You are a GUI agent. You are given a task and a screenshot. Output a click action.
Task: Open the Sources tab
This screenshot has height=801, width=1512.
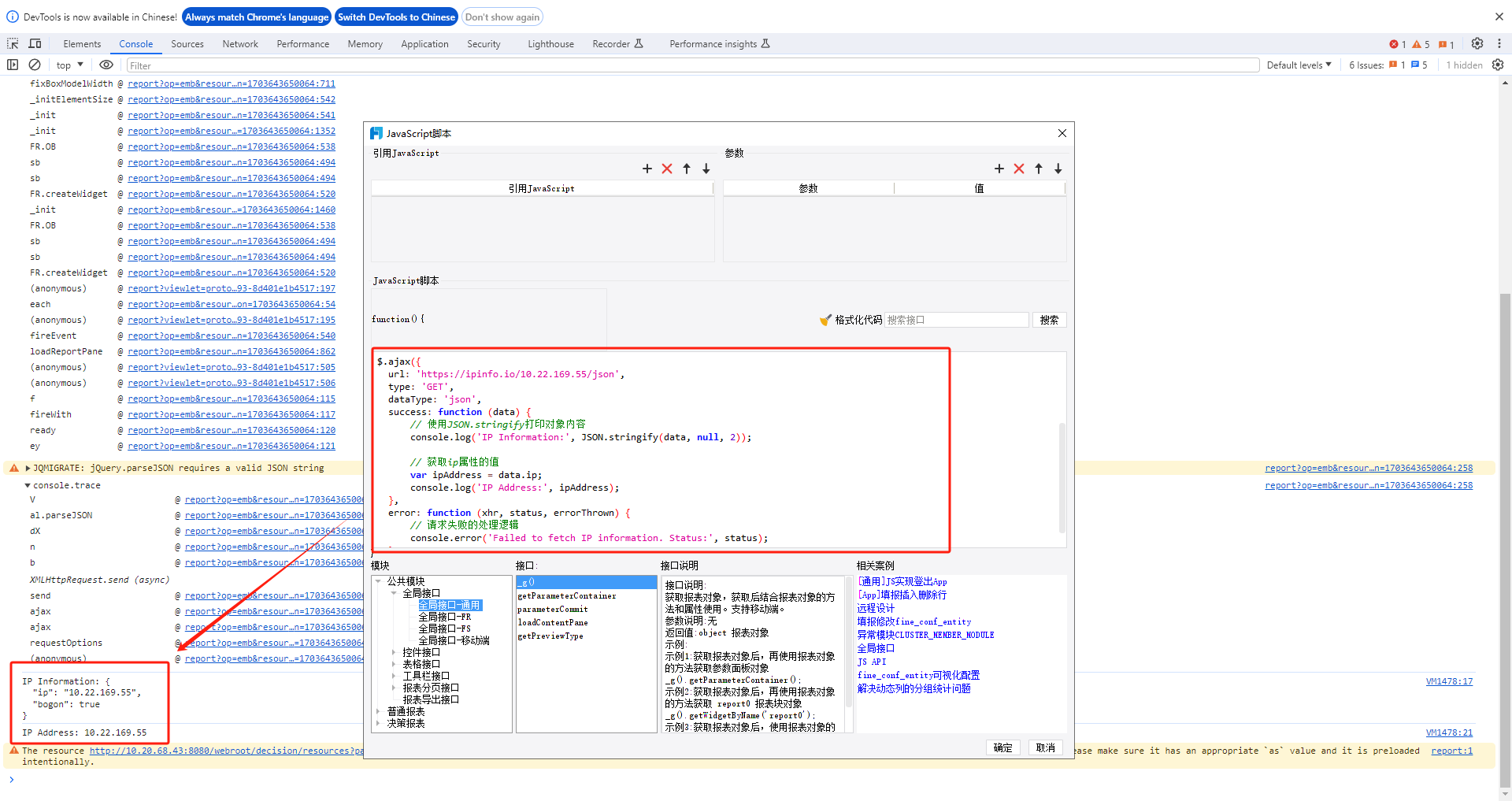(187, 44)
